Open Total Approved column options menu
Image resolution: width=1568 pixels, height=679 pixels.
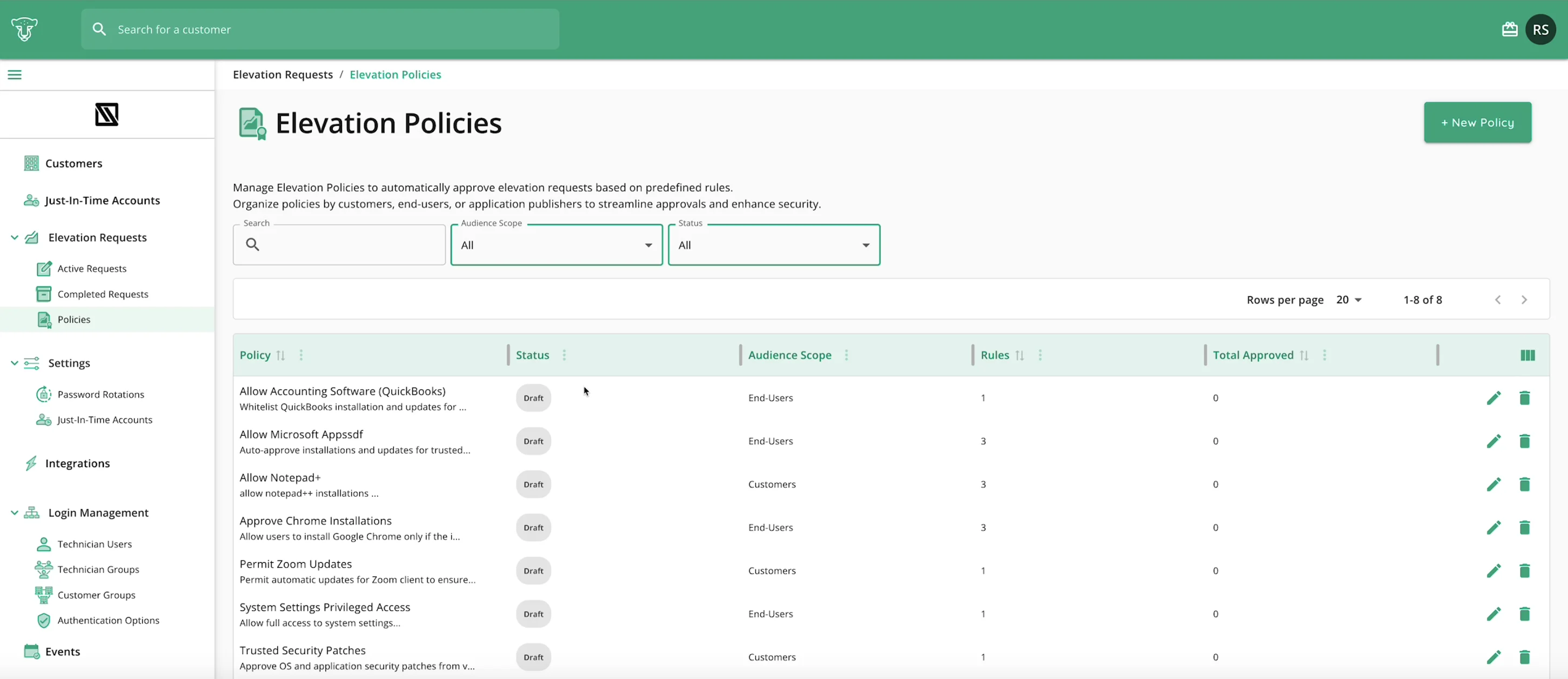1324,355
